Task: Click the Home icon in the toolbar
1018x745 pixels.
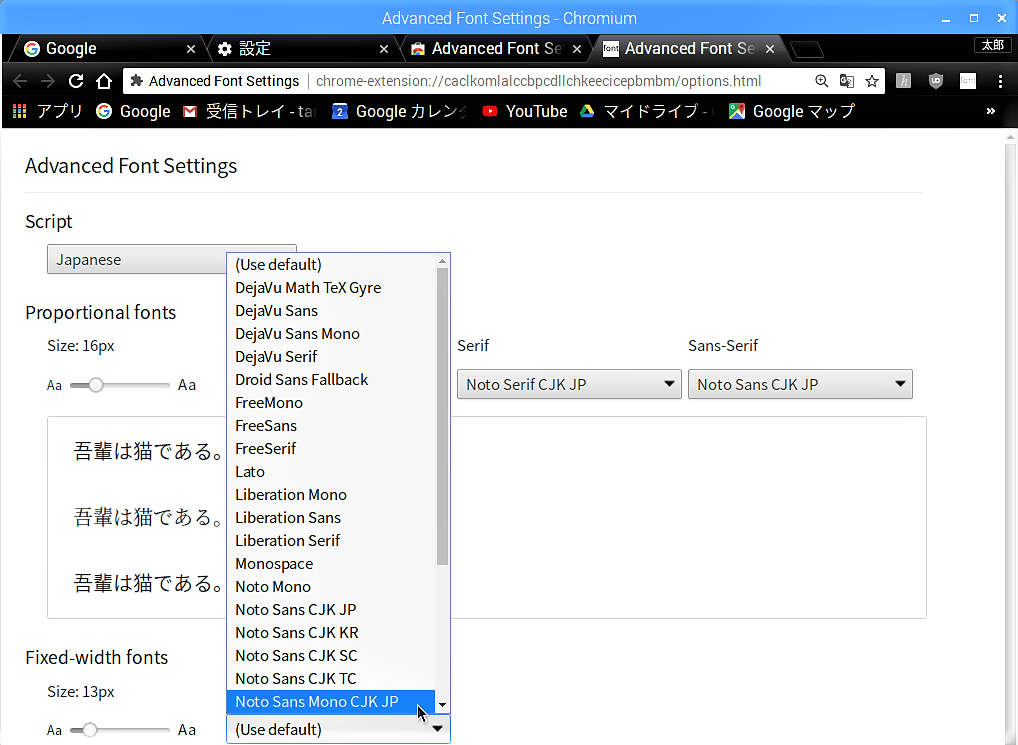Action: coord(104,81)
